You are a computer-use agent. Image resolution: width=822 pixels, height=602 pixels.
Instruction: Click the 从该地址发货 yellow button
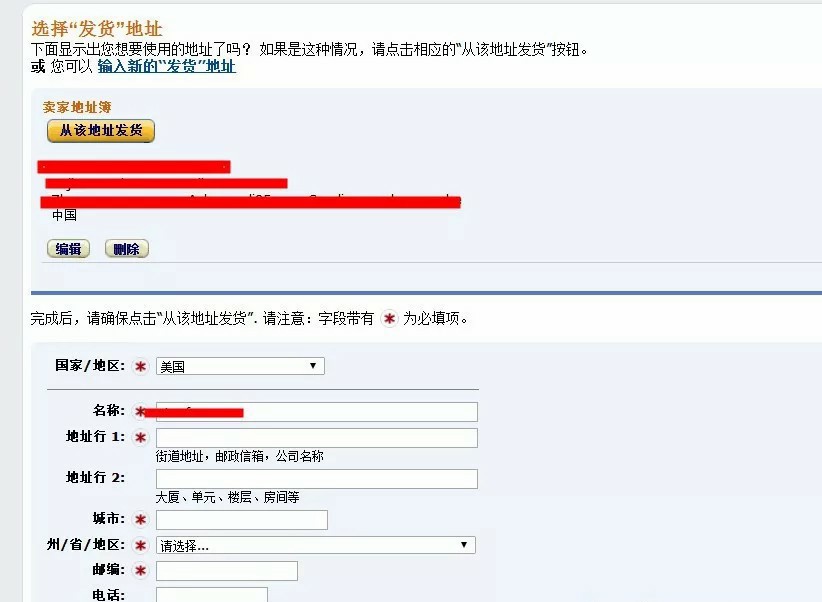pos(101,131)
